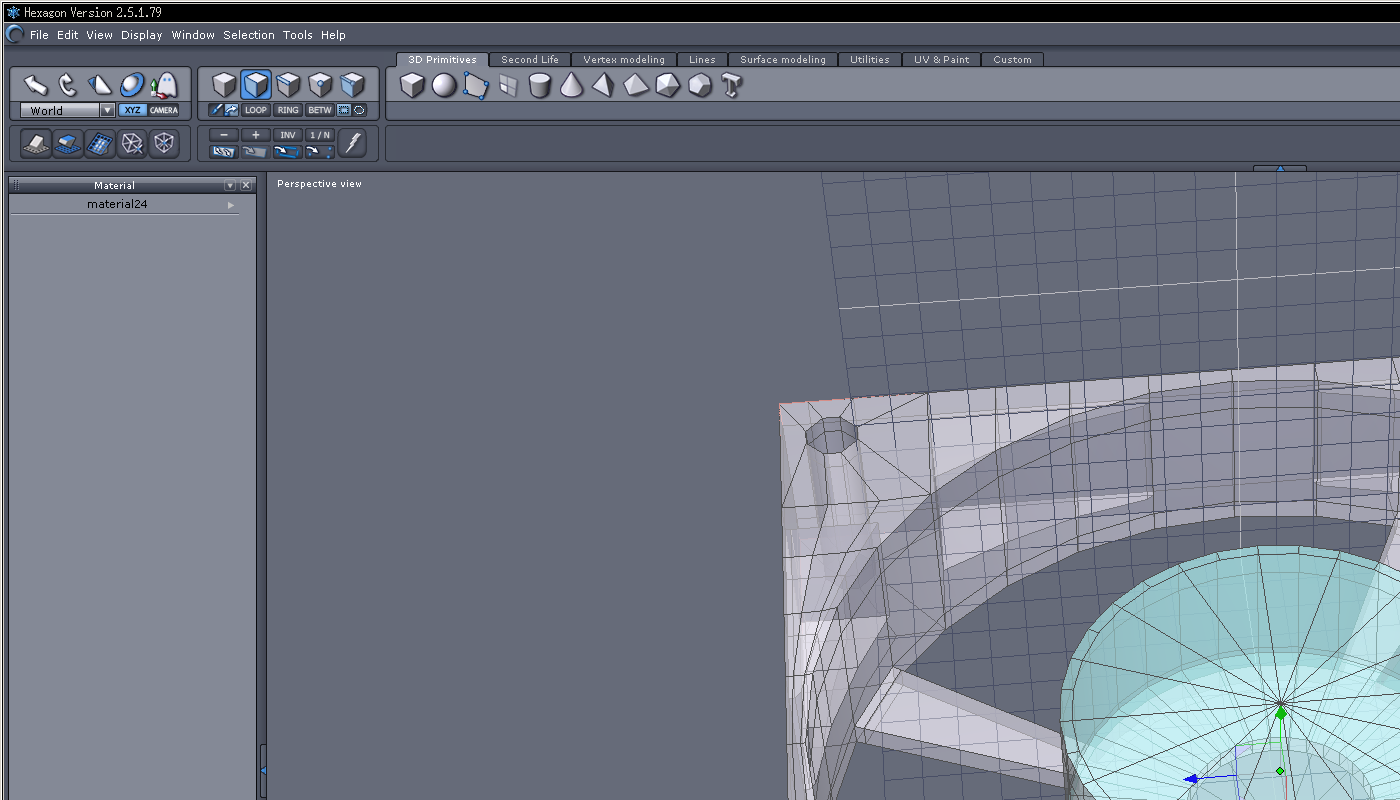Insert a cone primitive

[x=571, y=86]
